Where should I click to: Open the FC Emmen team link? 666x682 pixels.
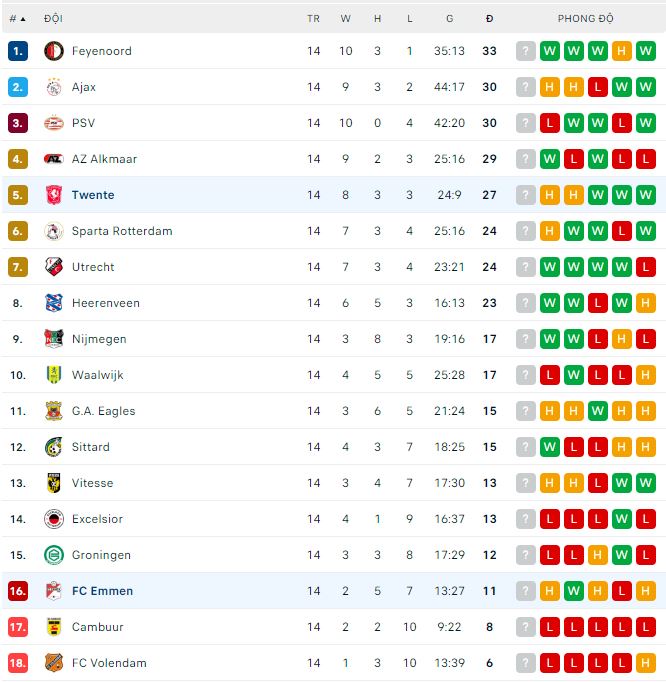tap(102, 591)
